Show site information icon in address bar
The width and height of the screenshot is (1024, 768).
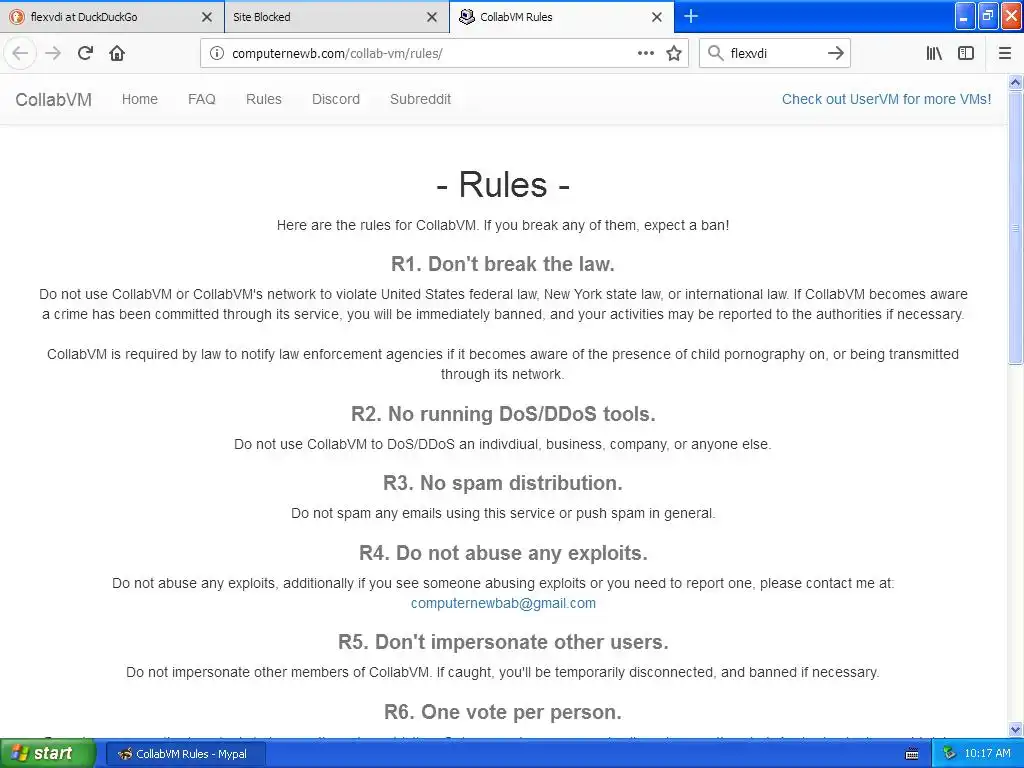216,54
